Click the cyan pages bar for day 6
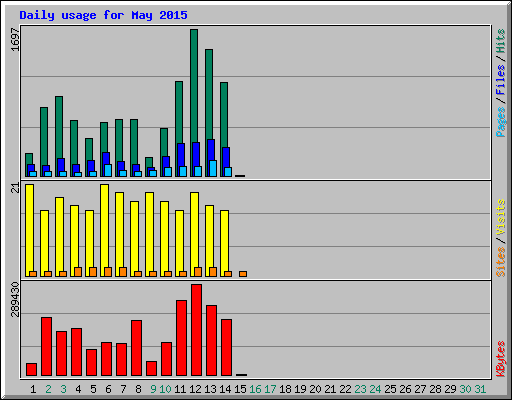This screenshot has height=400, width=512. click(108, 170)
